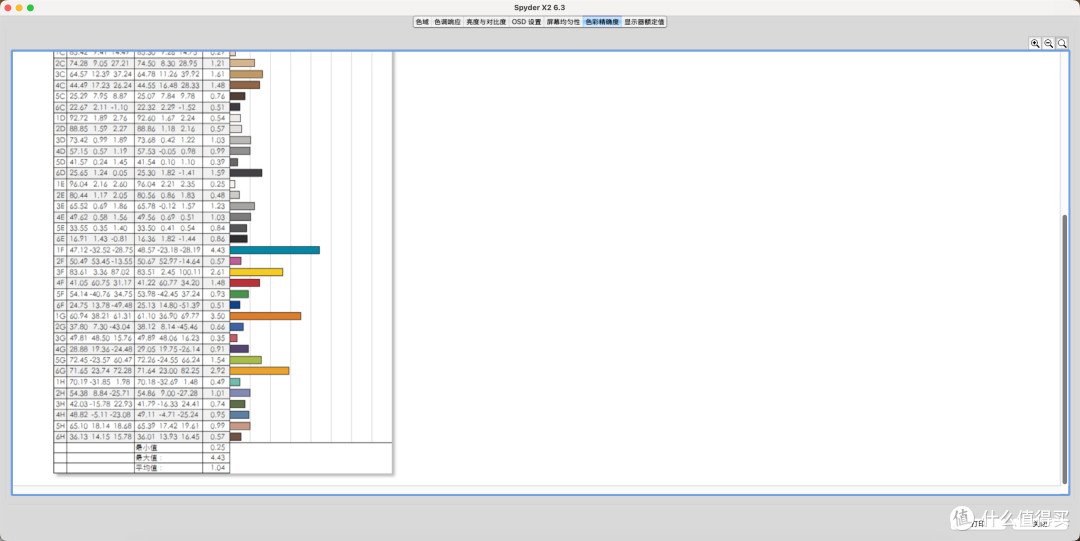Click the average value 1.04
The image size is (1080, 541).
coord(218,468)
